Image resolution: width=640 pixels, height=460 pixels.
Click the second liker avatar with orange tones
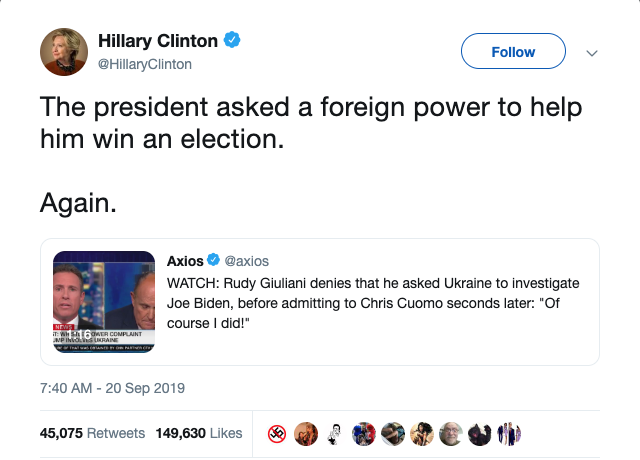(306, 433)
